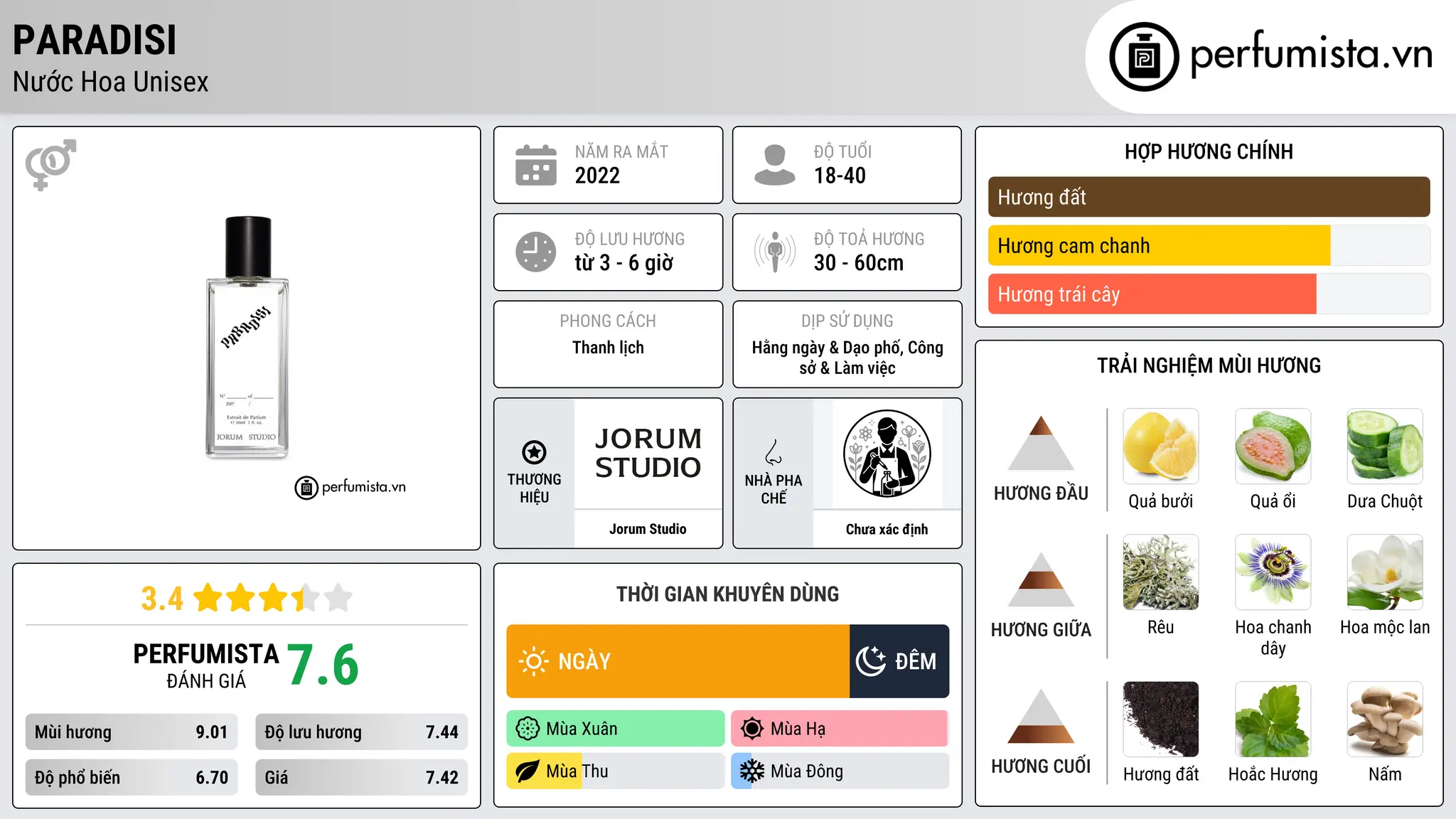The height and width of the screenshot is (819, 1456).
Task: Click the Perfumista score 7.6
Action: tap(323, 665)
